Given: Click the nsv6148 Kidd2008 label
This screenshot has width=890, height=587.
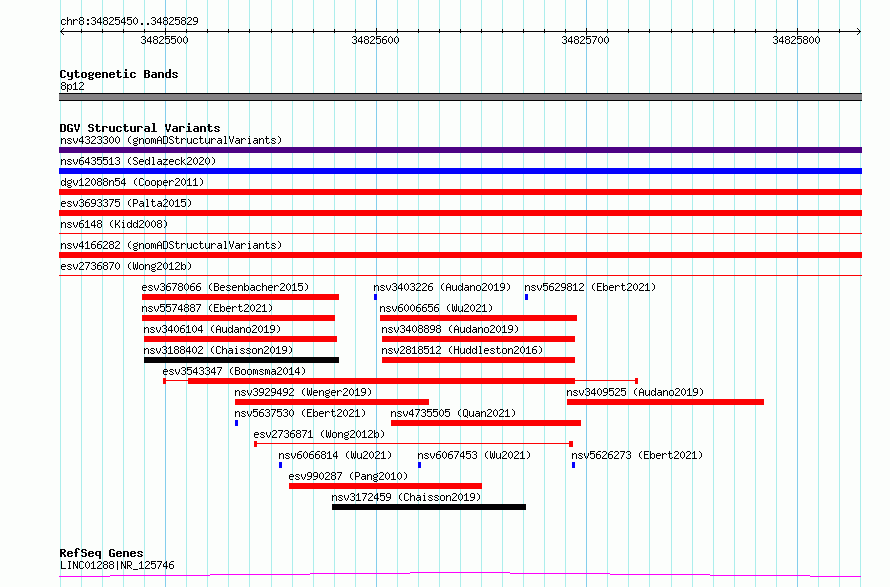Looking at the screenshot, I should pyautogui.click(x=114, y=224).
